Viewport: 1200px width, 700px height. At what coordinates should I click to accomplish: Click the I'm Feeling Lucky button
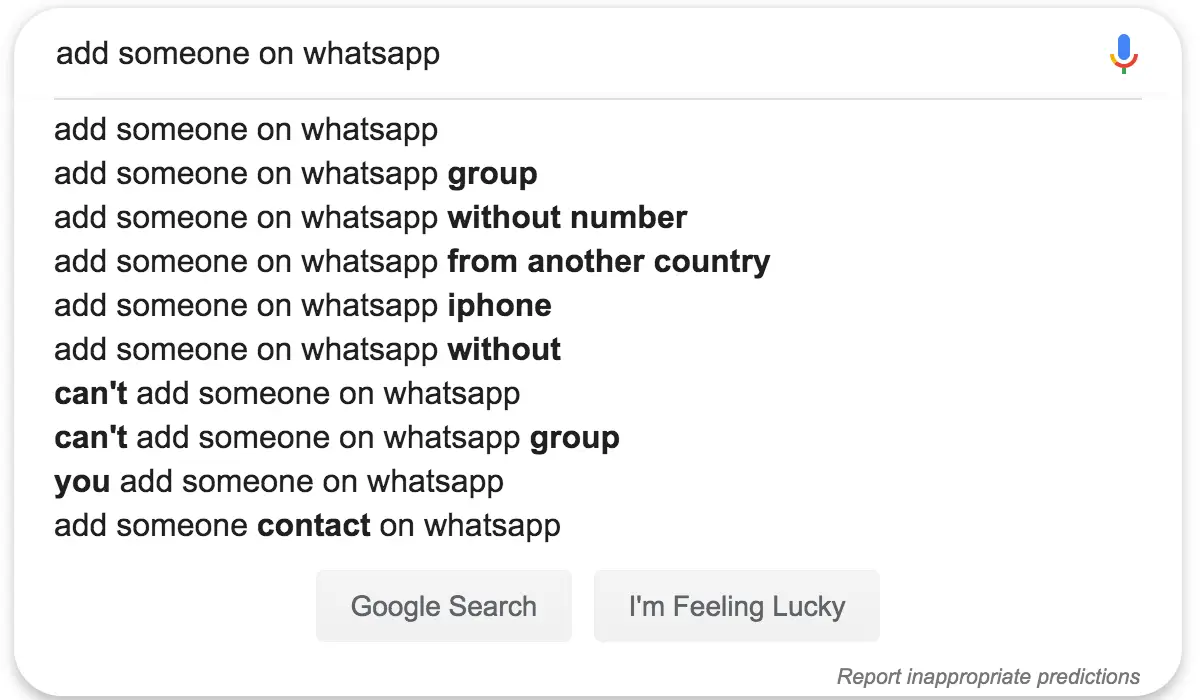click(736, 606)
